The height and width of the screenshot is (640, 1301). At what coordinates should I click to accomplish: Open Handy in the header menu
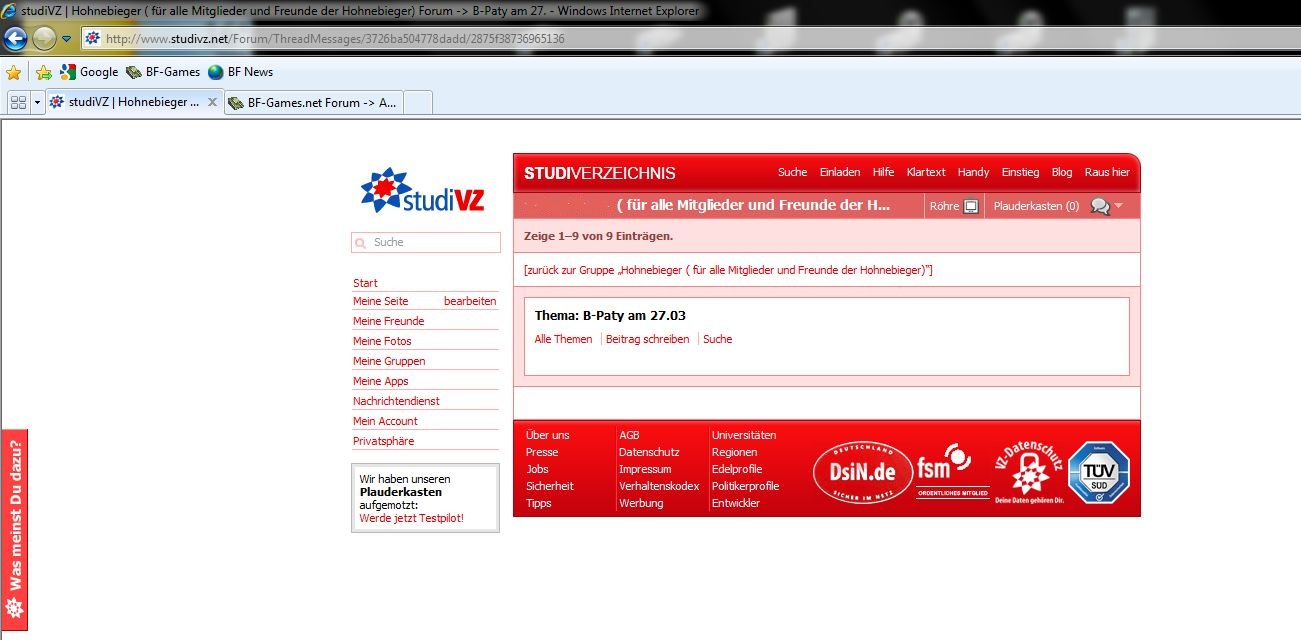[973, 172]
